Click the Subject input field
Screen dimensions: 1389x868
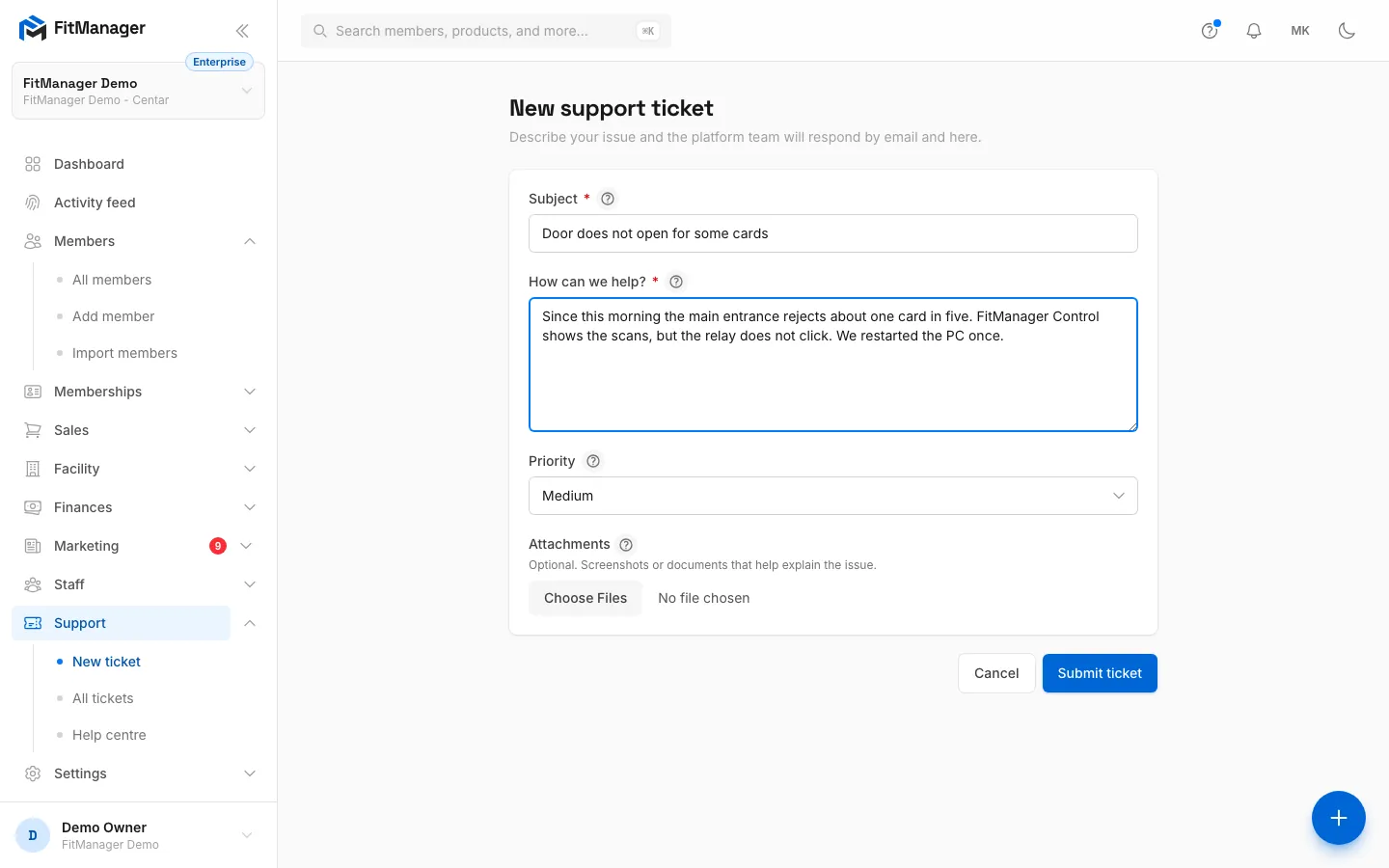point(833,233)
